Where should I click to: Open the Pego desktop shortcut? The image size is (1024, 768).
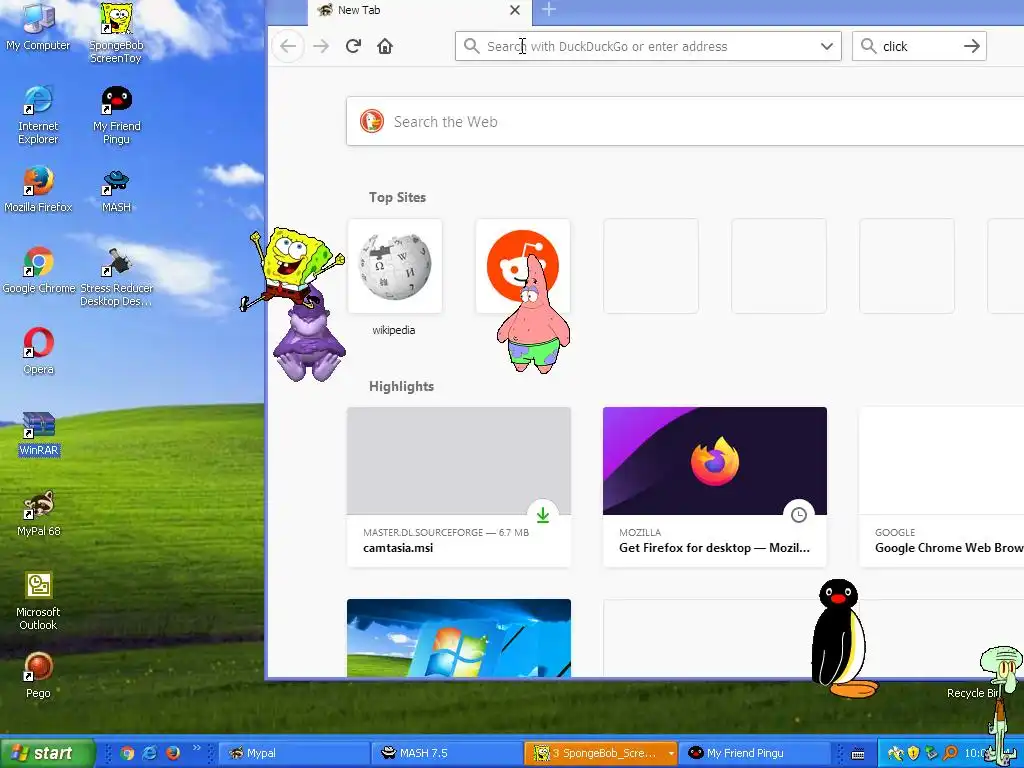[x=38, y=675]
